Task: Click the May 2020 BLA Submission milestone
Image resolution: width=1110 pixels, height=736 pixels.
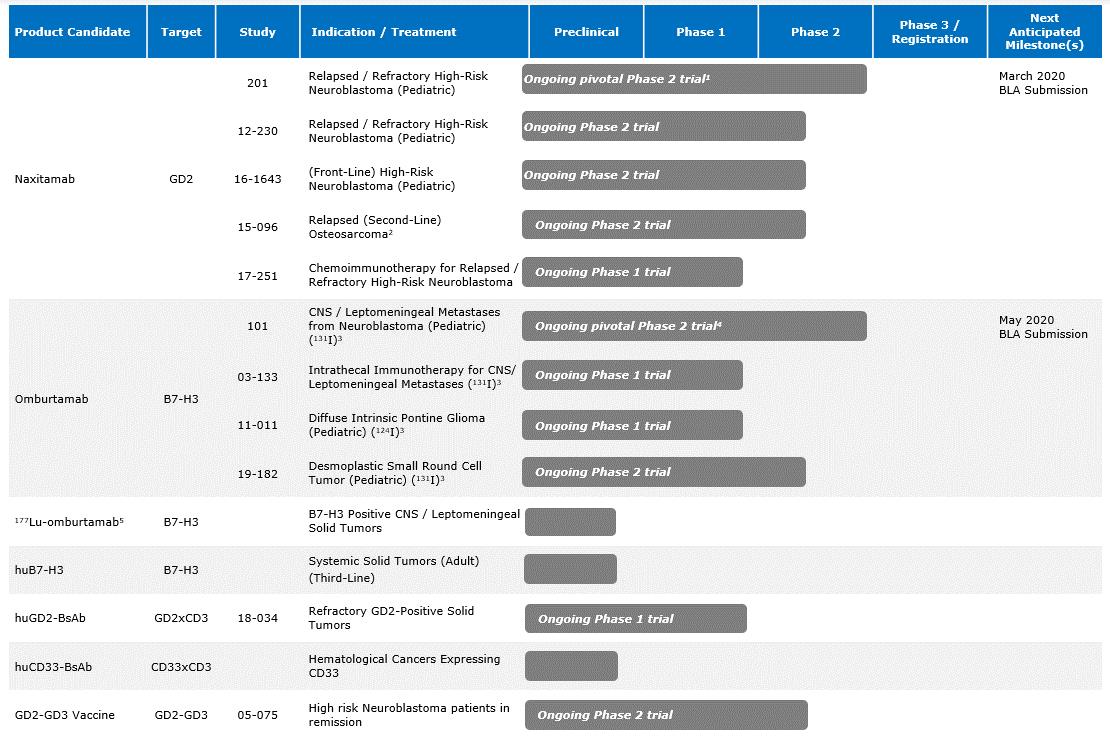Action: (1043, 327)
